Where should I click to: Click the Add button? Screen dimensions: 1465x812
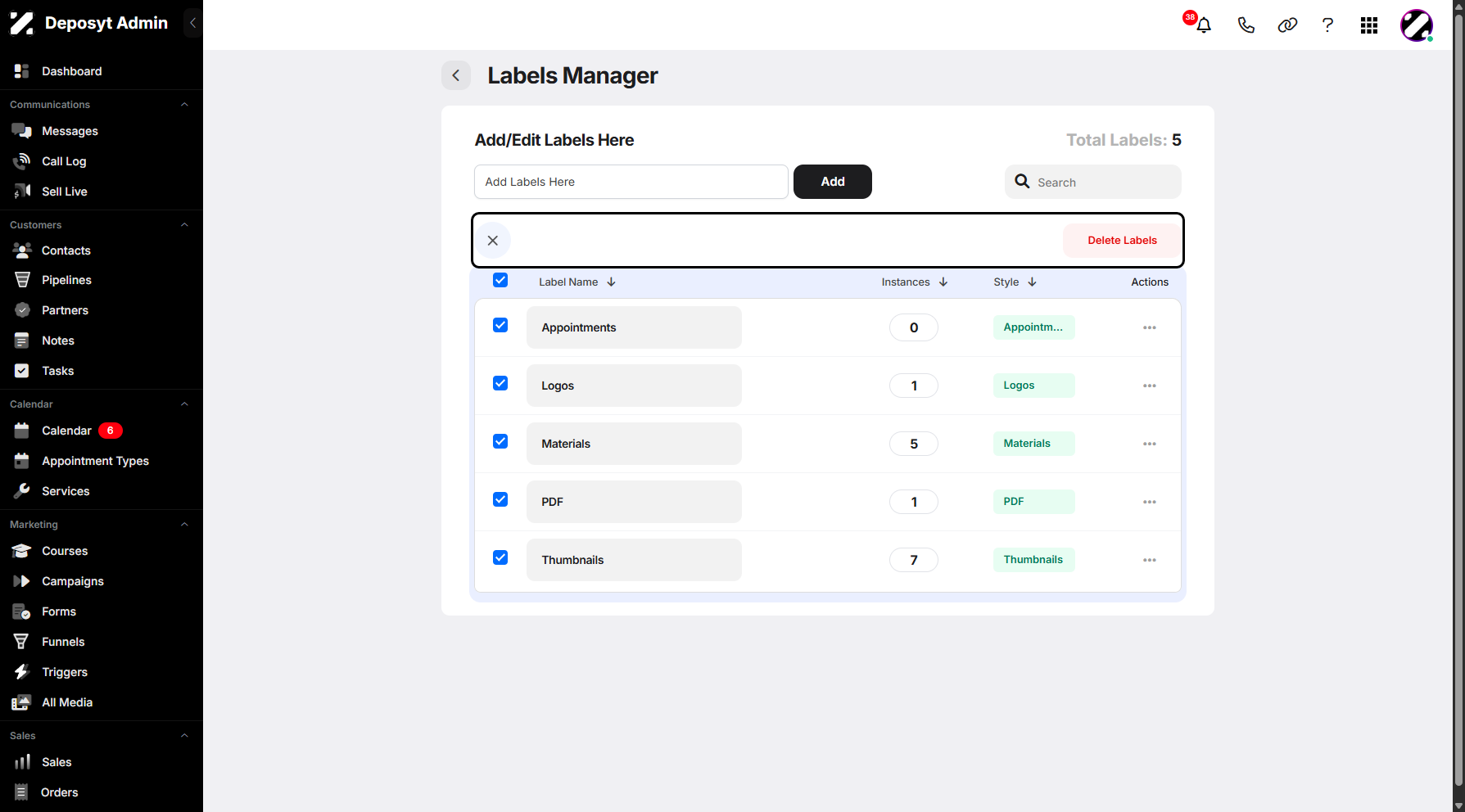click(x=833, y=182)
